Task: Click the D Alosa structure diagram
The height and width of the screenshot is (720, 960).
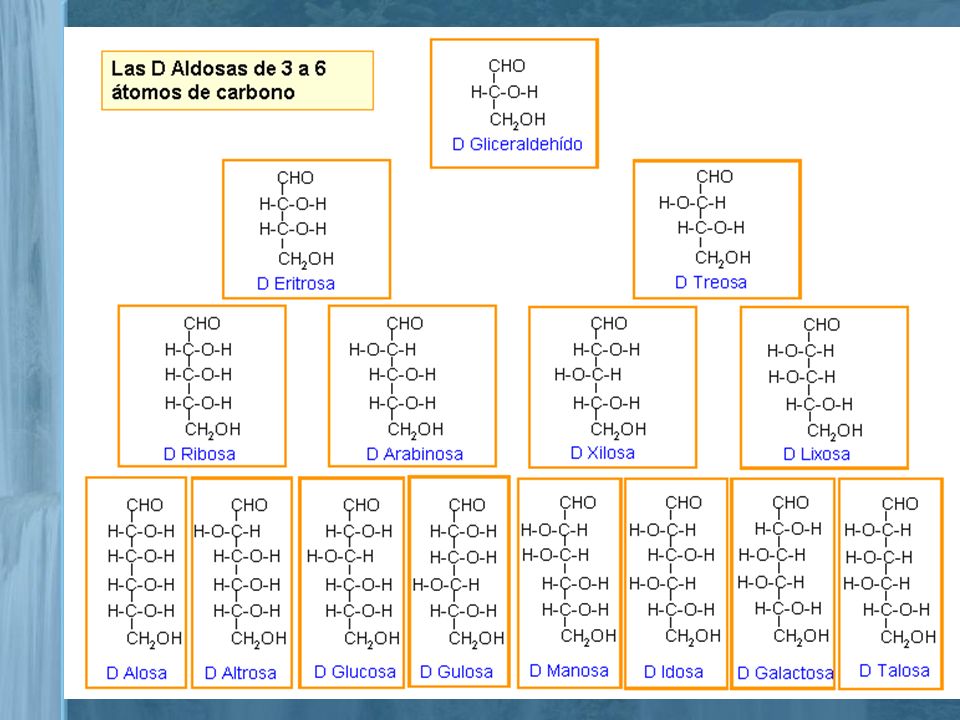Action: click(x=144, y=573)
